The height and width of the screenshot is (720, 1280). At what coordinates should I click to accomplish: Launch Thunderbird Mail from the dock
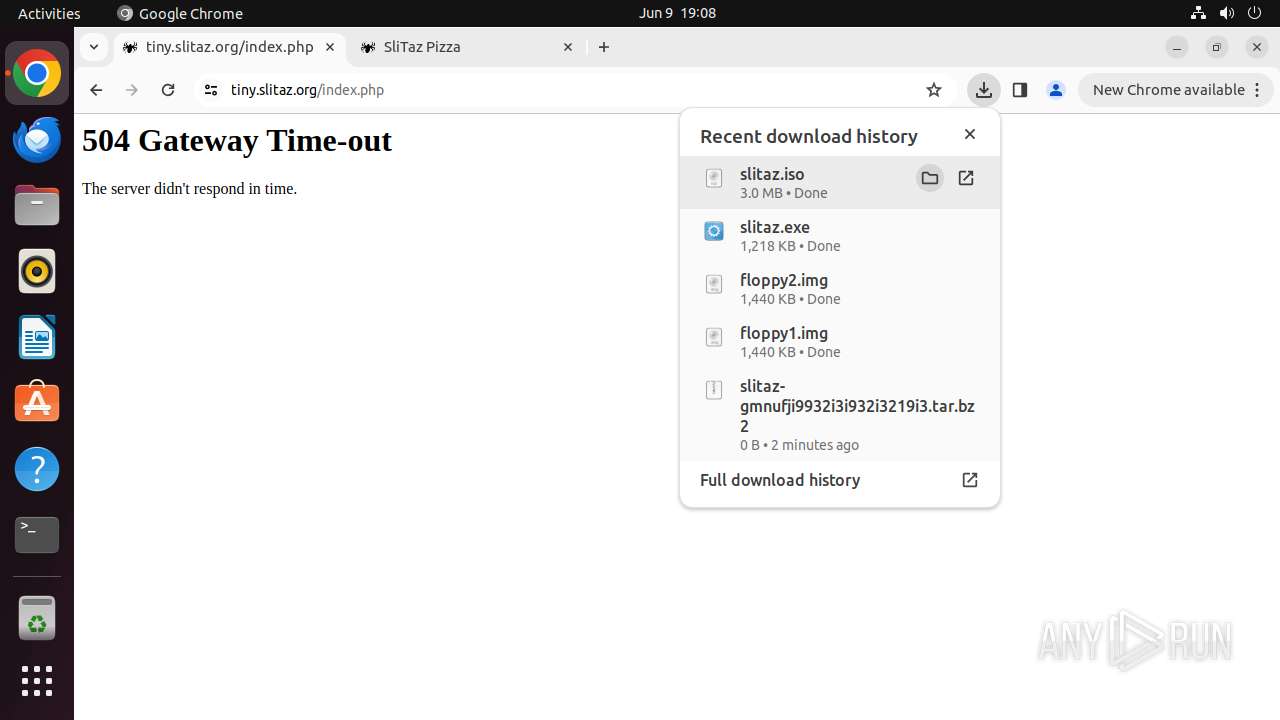pos(37,140)
